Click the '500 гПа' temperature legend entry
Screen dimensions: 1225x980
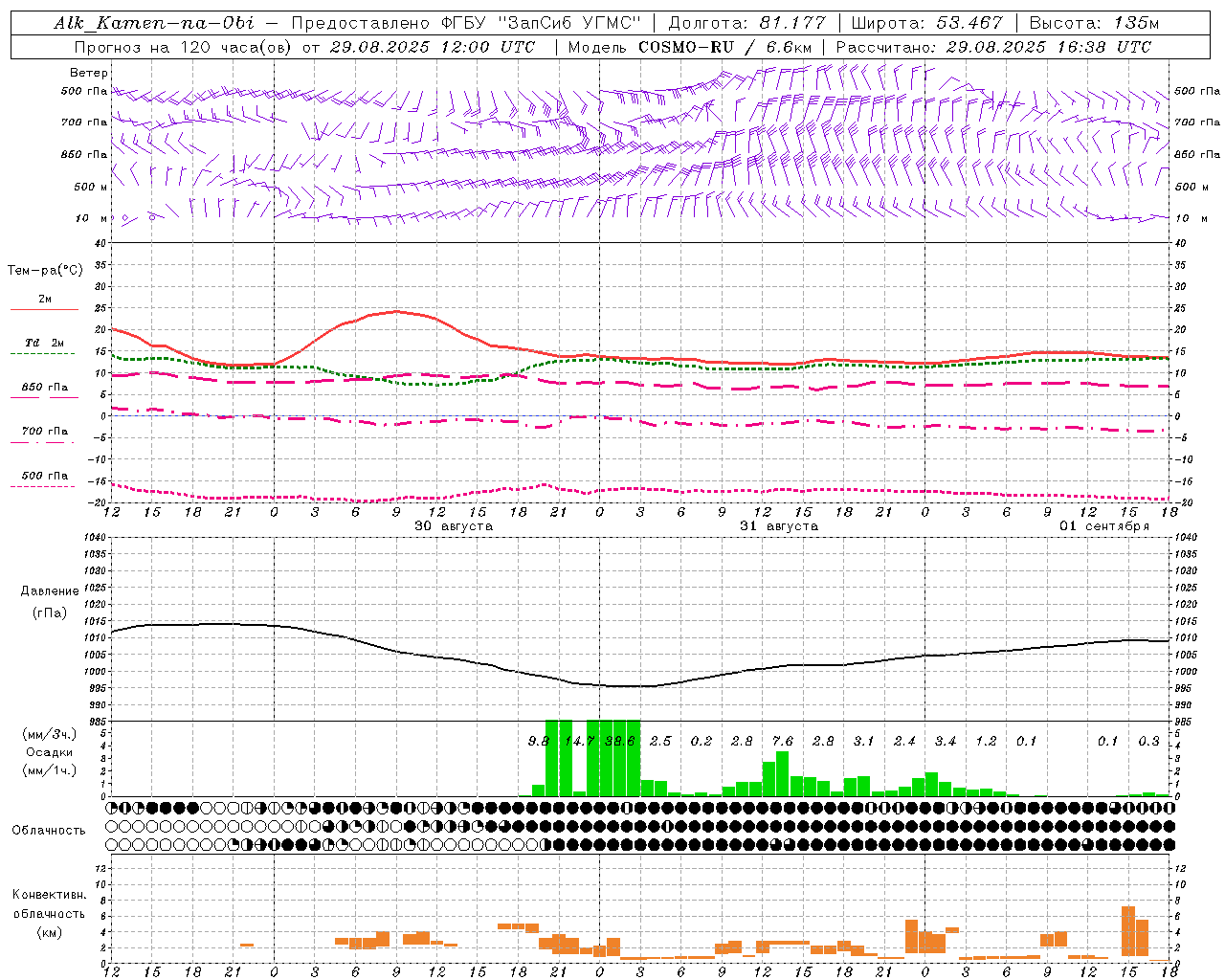click(x=44, y=476)
